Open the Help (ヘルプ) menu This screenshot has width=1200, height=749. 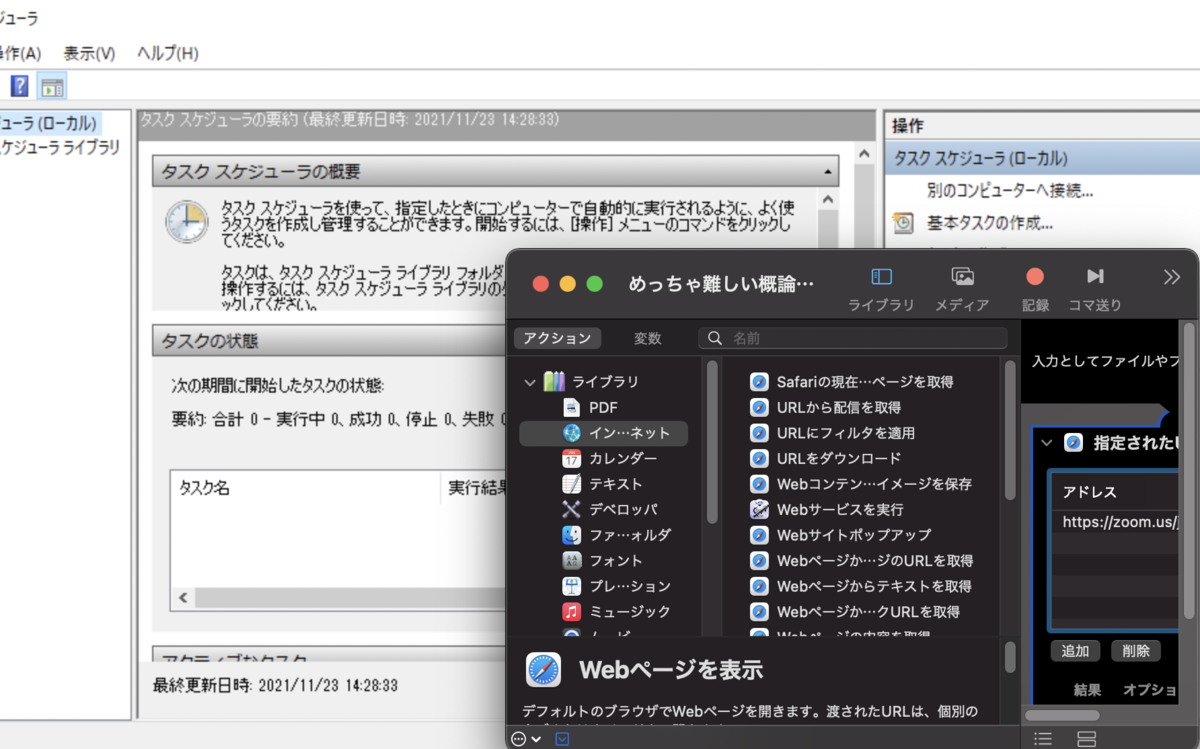point(167,53)
